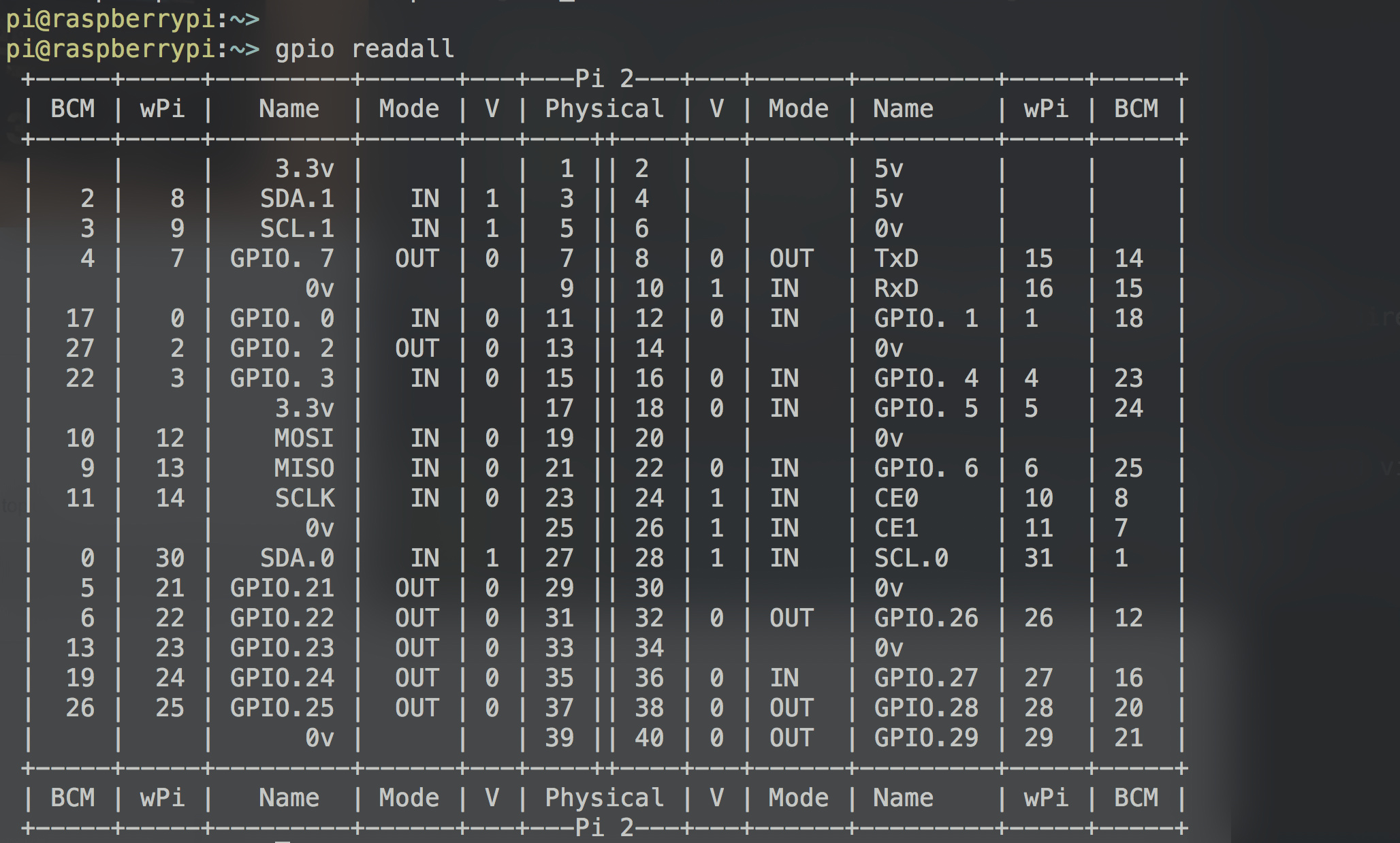Click the SCL.1 pin name

coord(297,229)
